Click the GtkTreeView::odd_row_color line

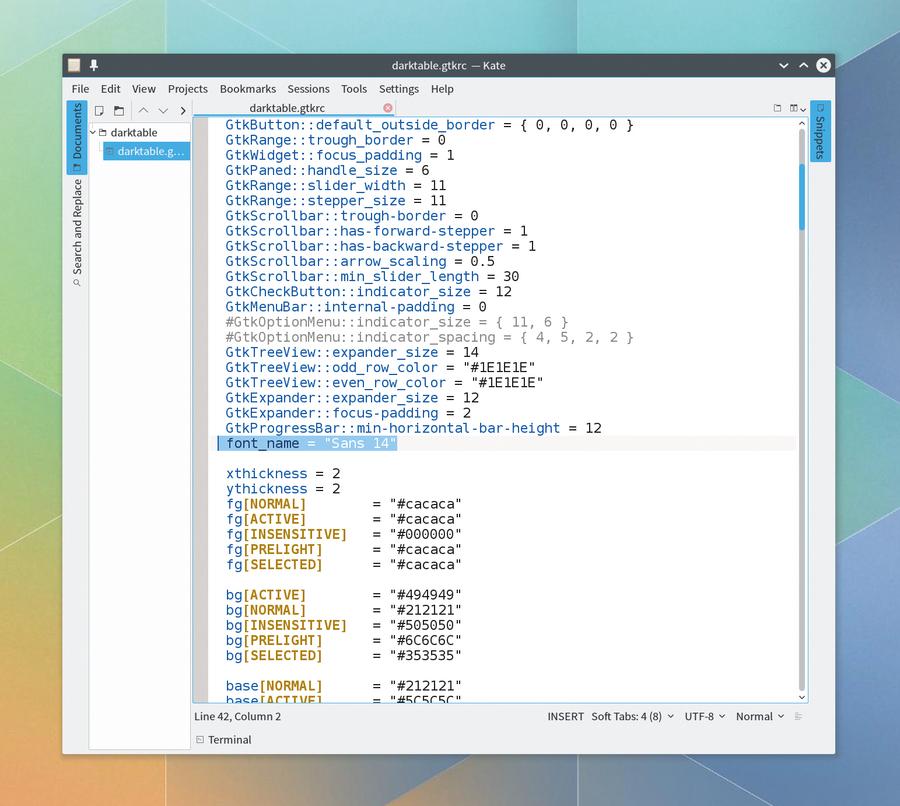coord(380,367)
